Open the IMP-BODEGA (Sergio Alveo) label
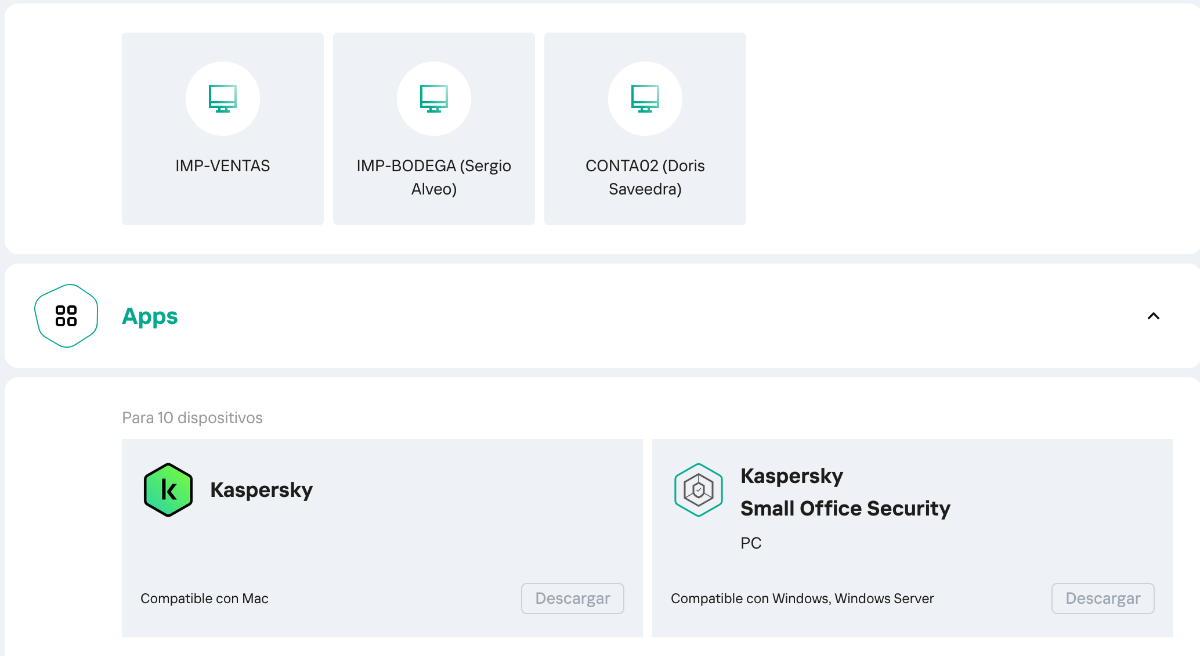Viewport: 1200px width, 656px height. (x=433, y=177)
